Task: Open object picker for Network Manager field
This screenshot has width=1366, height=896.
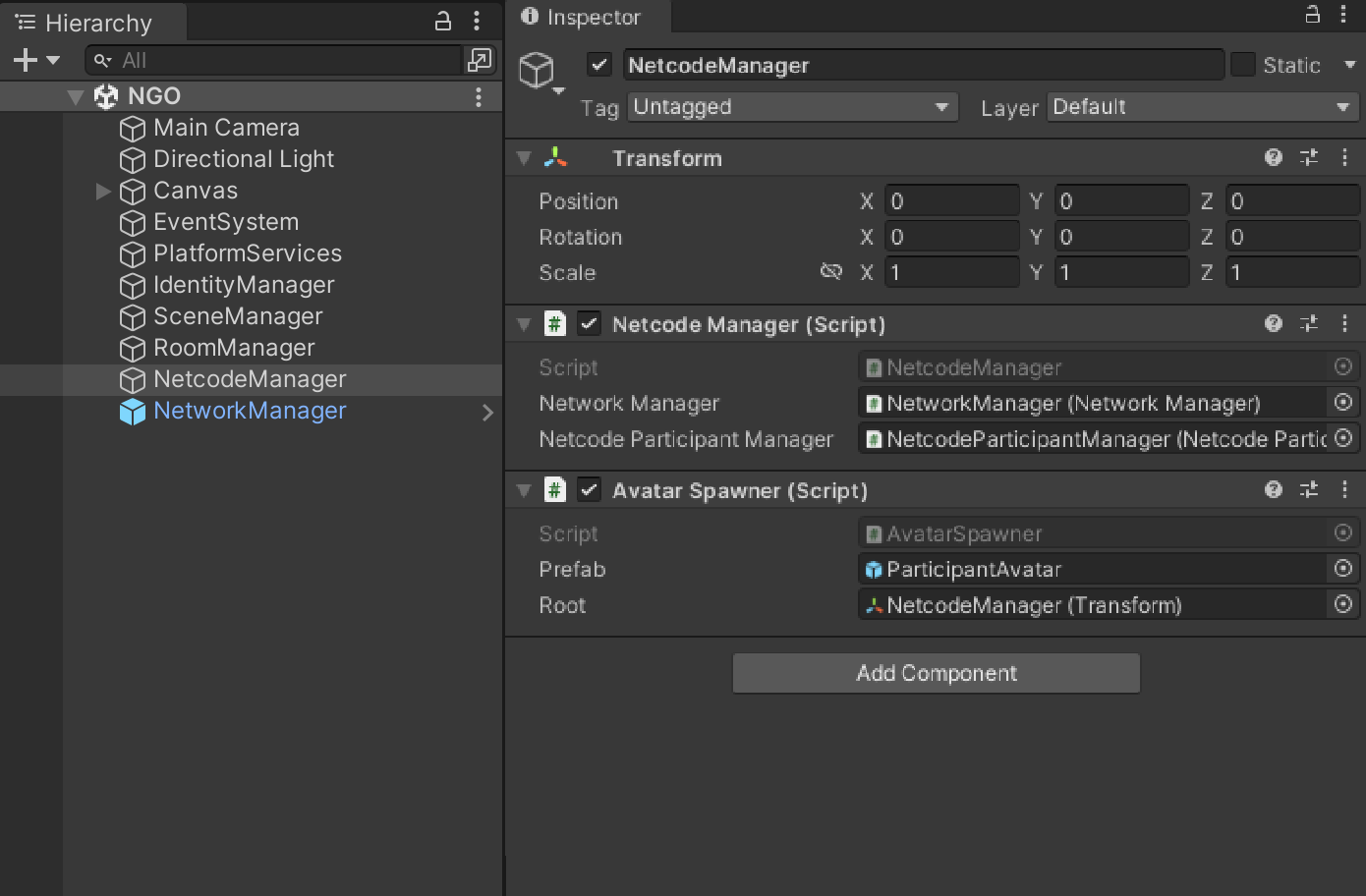Action: tap(1343, 403)
